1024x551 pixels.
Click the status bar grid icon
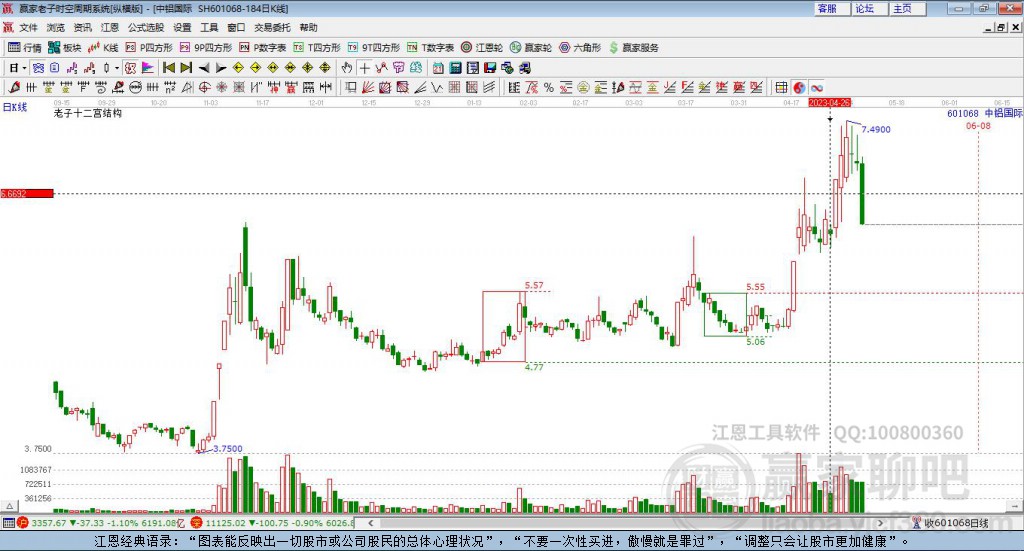[8, 523]
